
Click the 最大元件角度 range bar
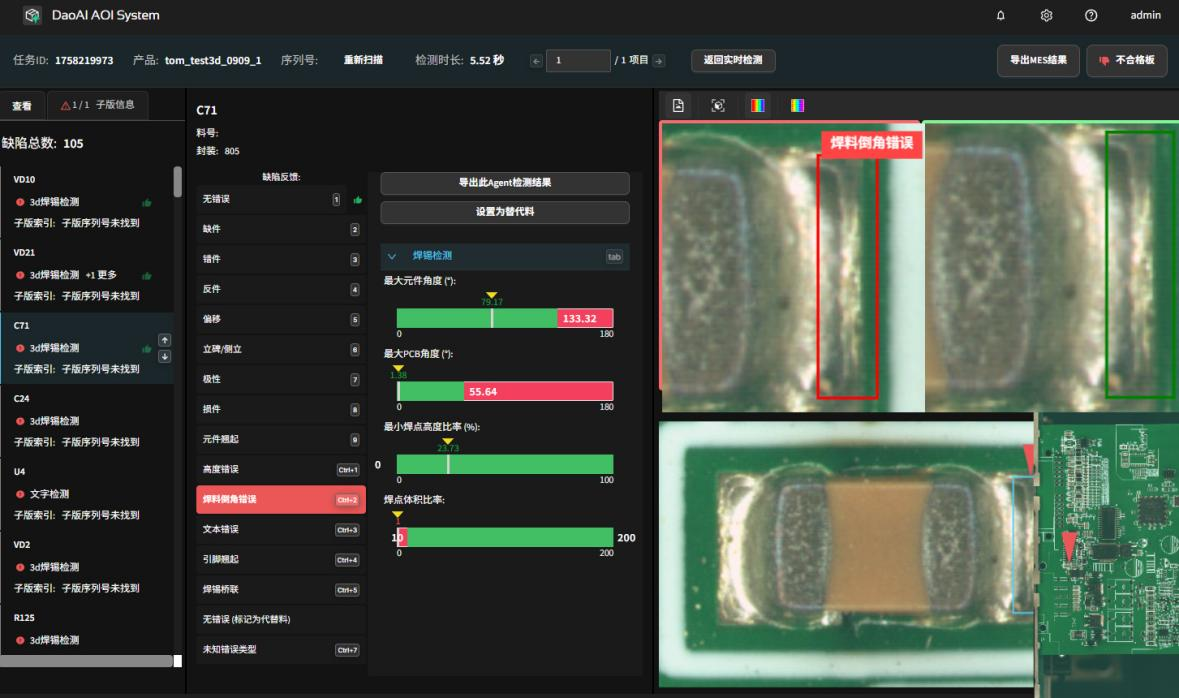coord(505,318)
